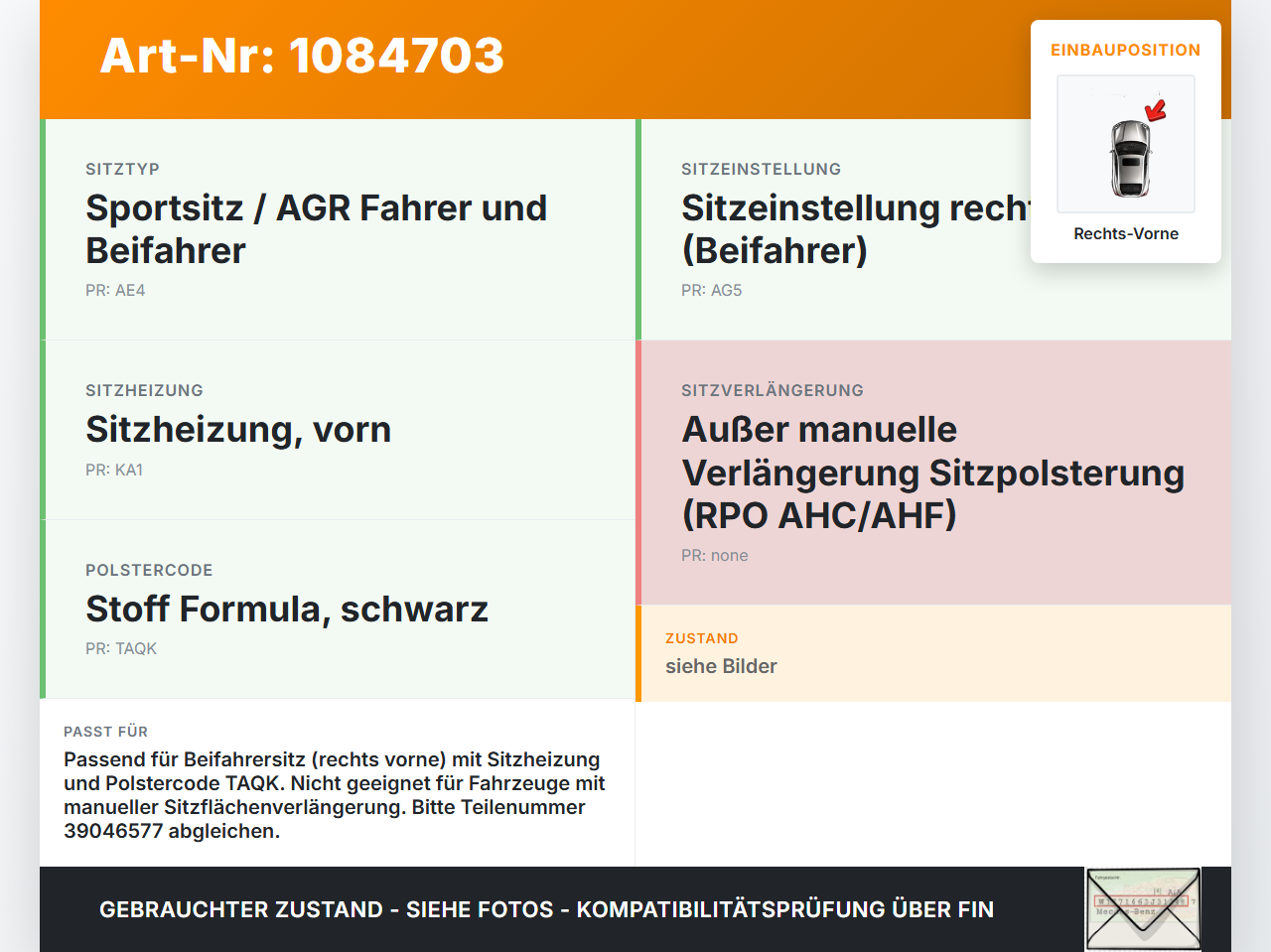1271x952 pixels.
Task: Click the PR: none code
Action: (x=715, y=555)
